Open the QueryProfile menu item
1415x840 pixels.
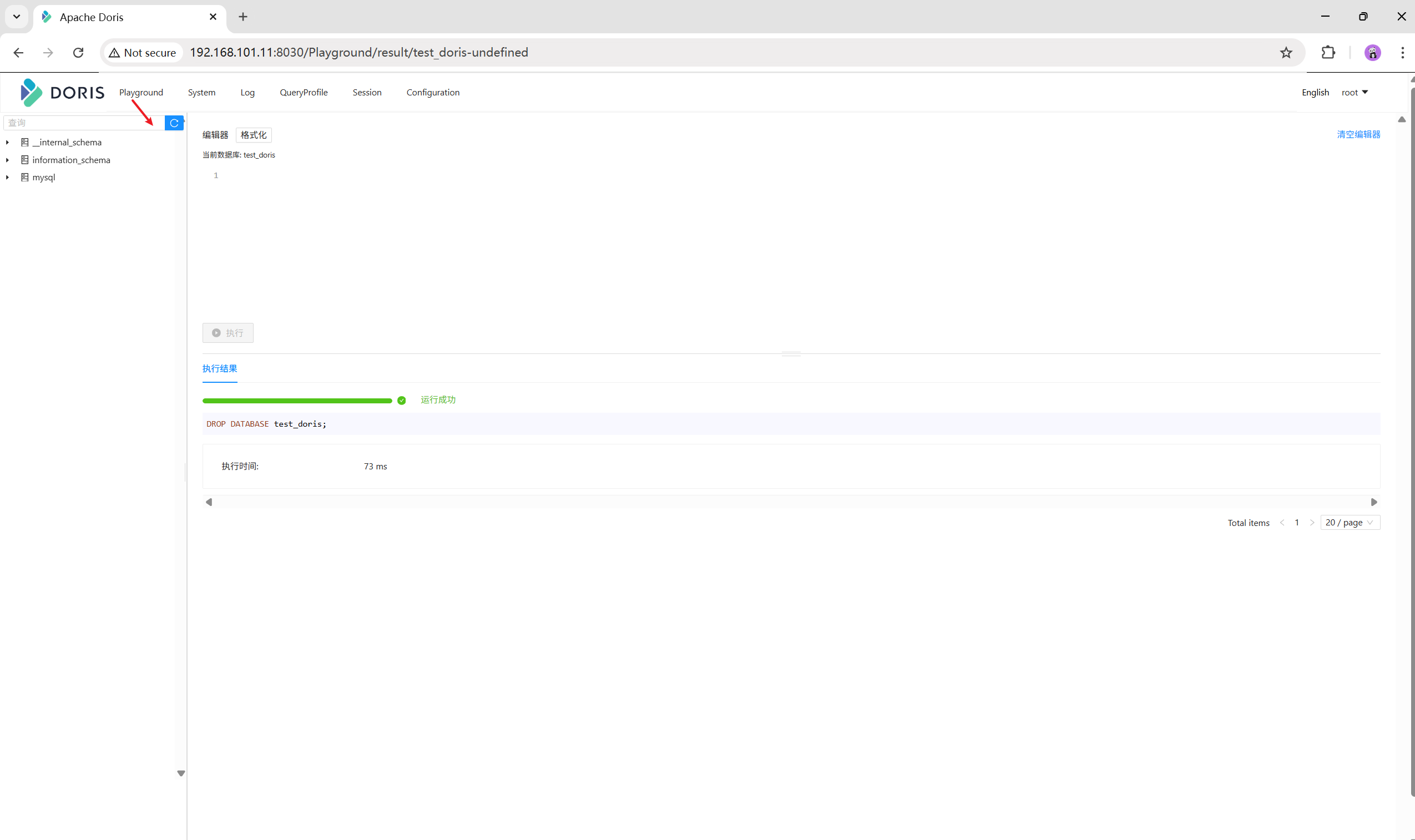pos(304,92)
